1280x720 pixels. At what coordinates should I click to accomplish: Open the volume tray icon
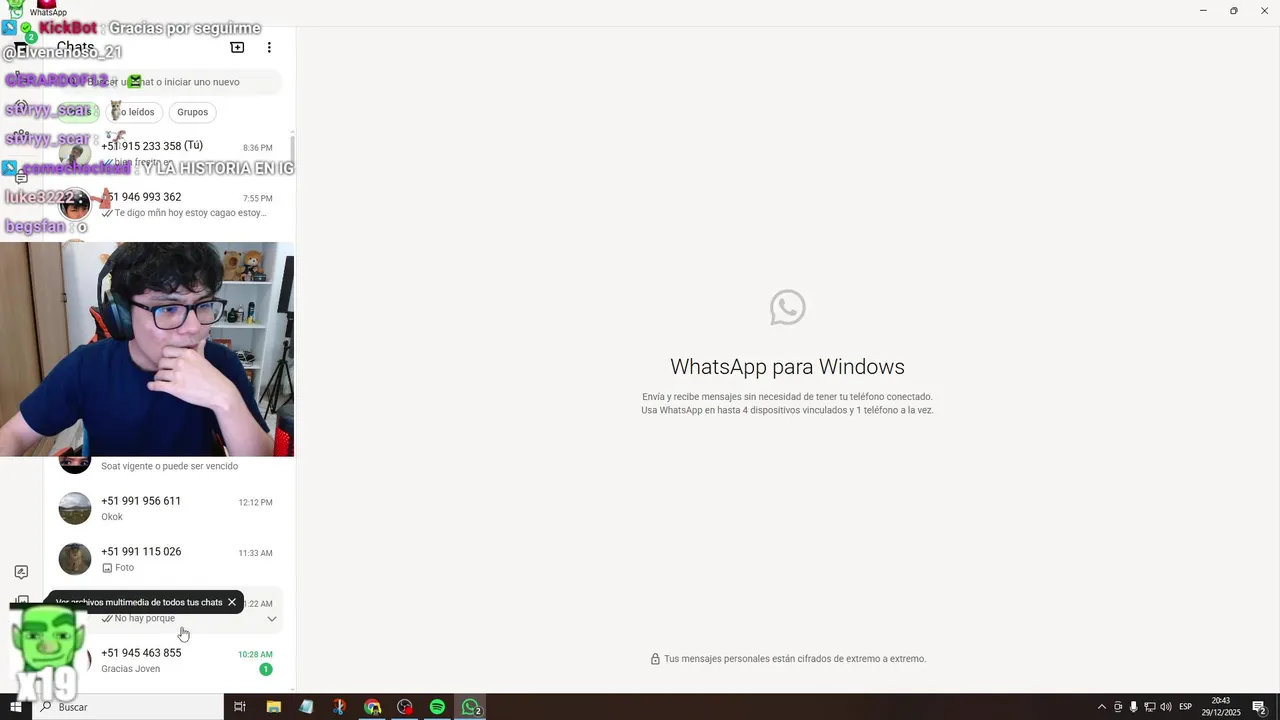[1166, 707]
